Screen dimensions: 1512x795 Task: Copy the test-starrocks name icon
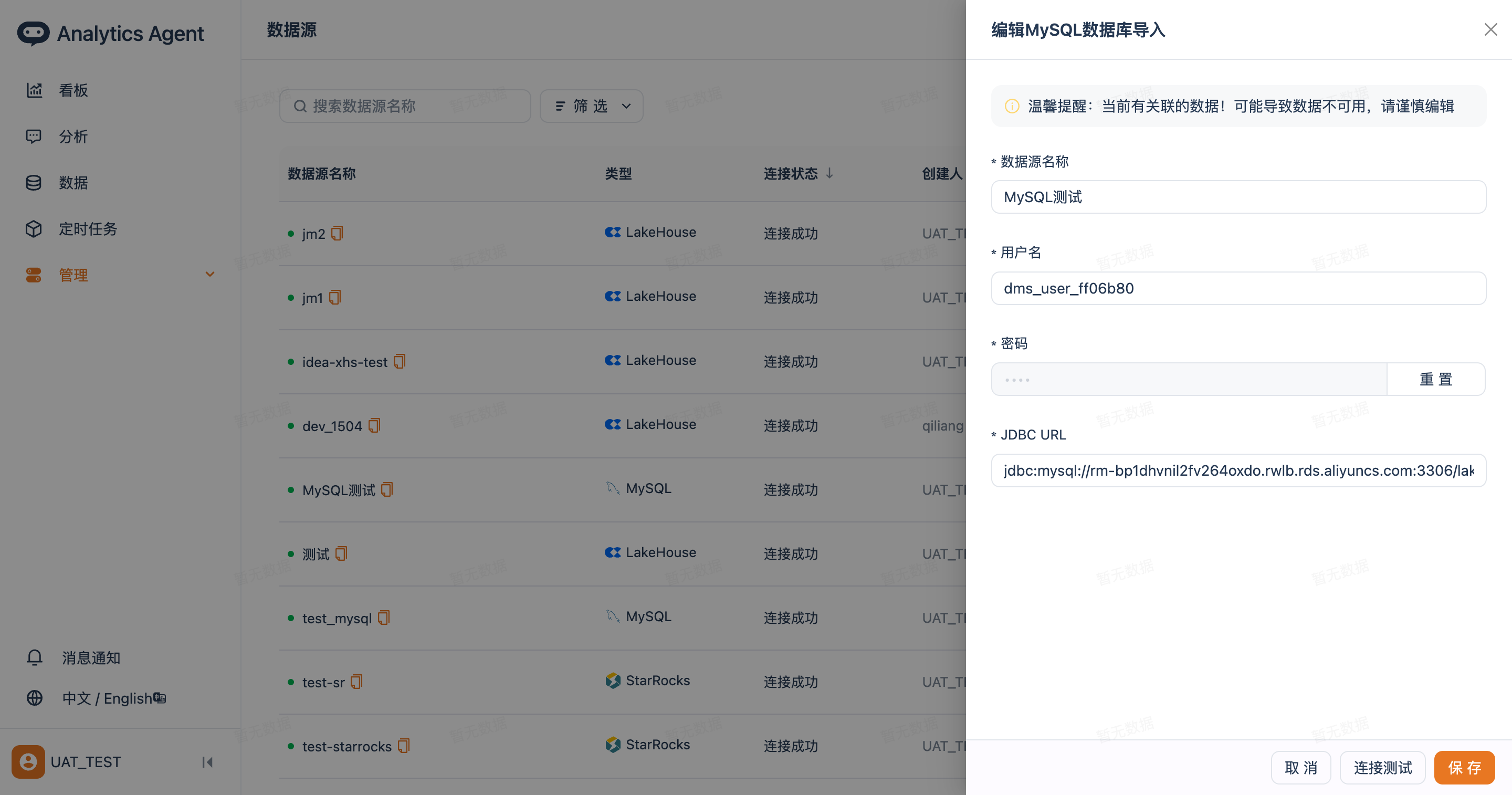(404, 746)
